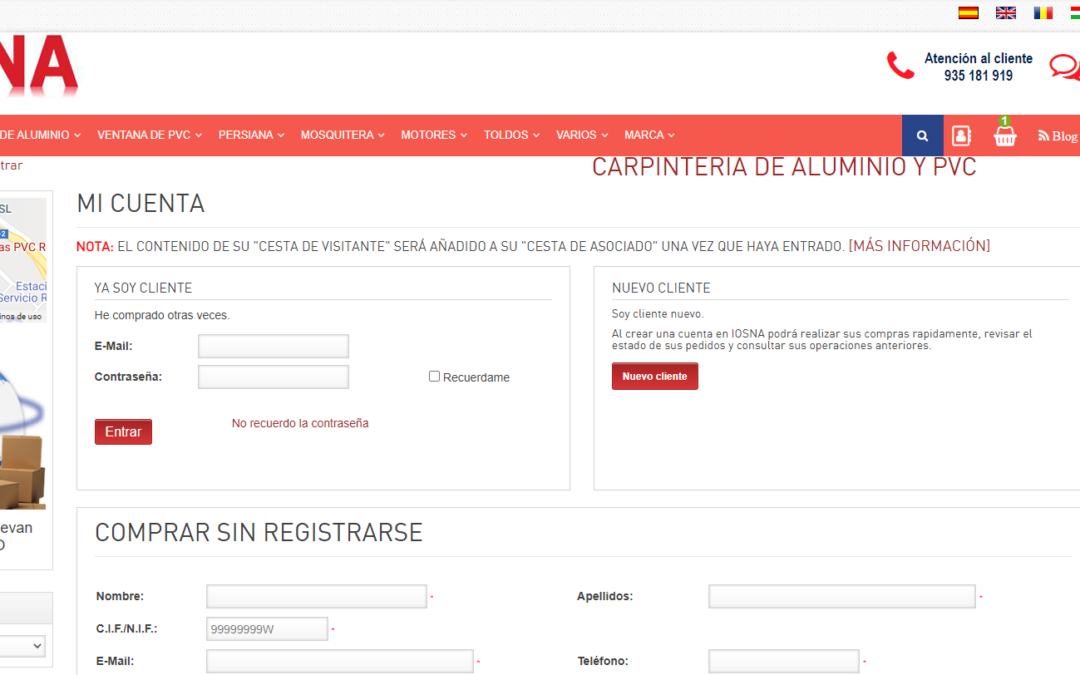Switch language with the UK flag

1006,12
